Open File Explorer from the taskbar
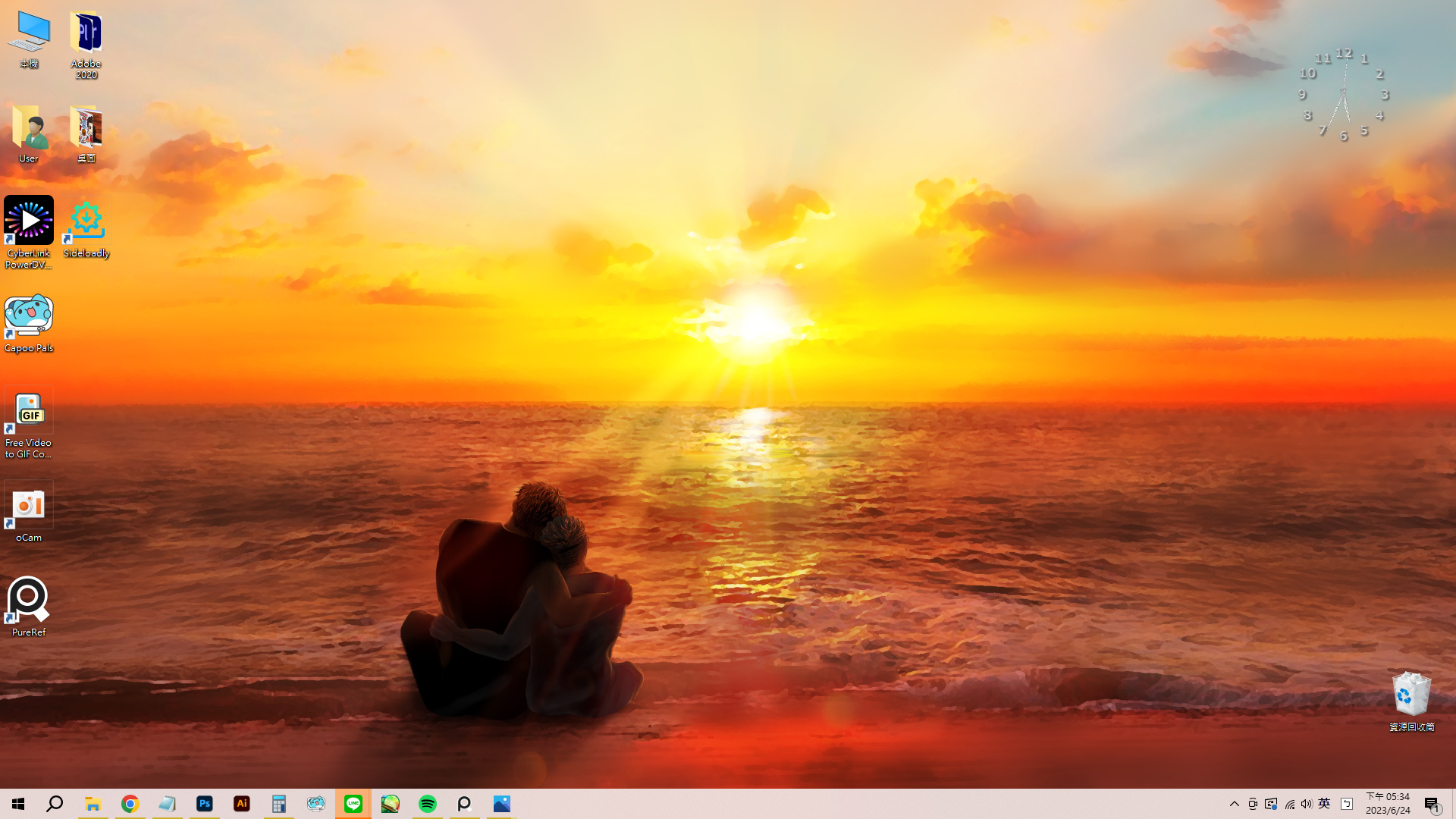The width and height of the screenshot is (1456, 819). click(x=93, y=804)
